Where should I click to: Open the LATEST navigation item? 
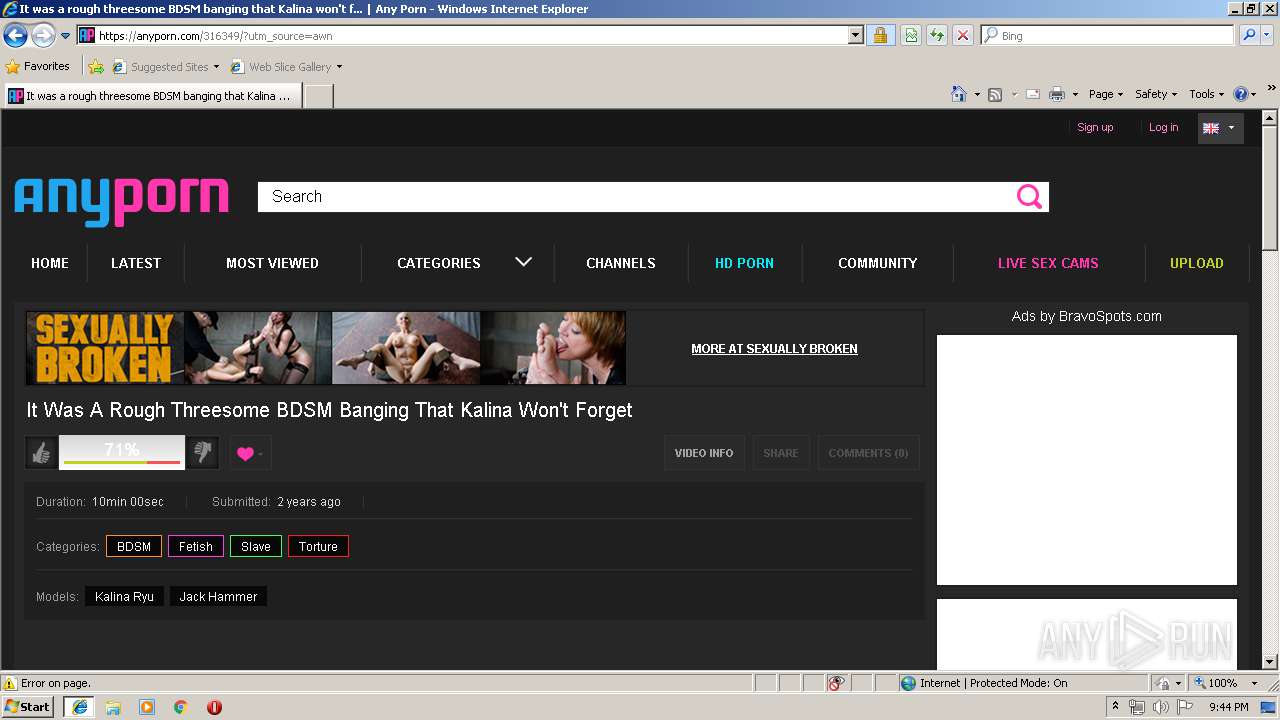click(136, 263)
